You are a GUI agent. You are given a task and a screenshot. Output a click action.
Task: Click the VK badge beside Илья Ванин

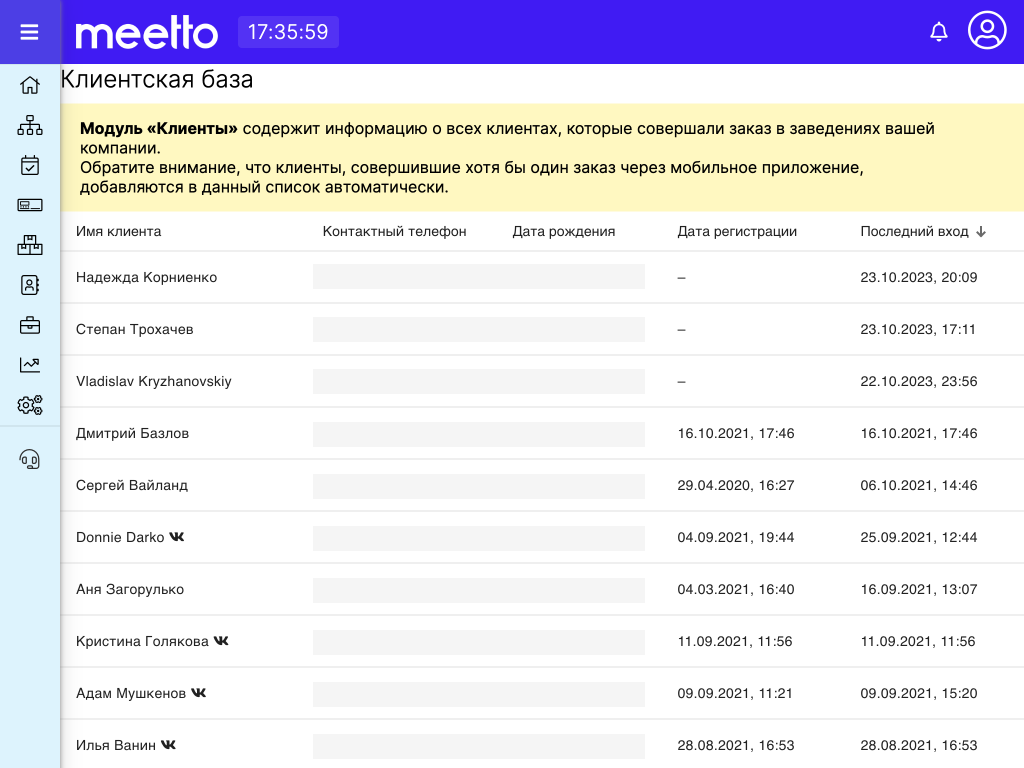(167, 745)
